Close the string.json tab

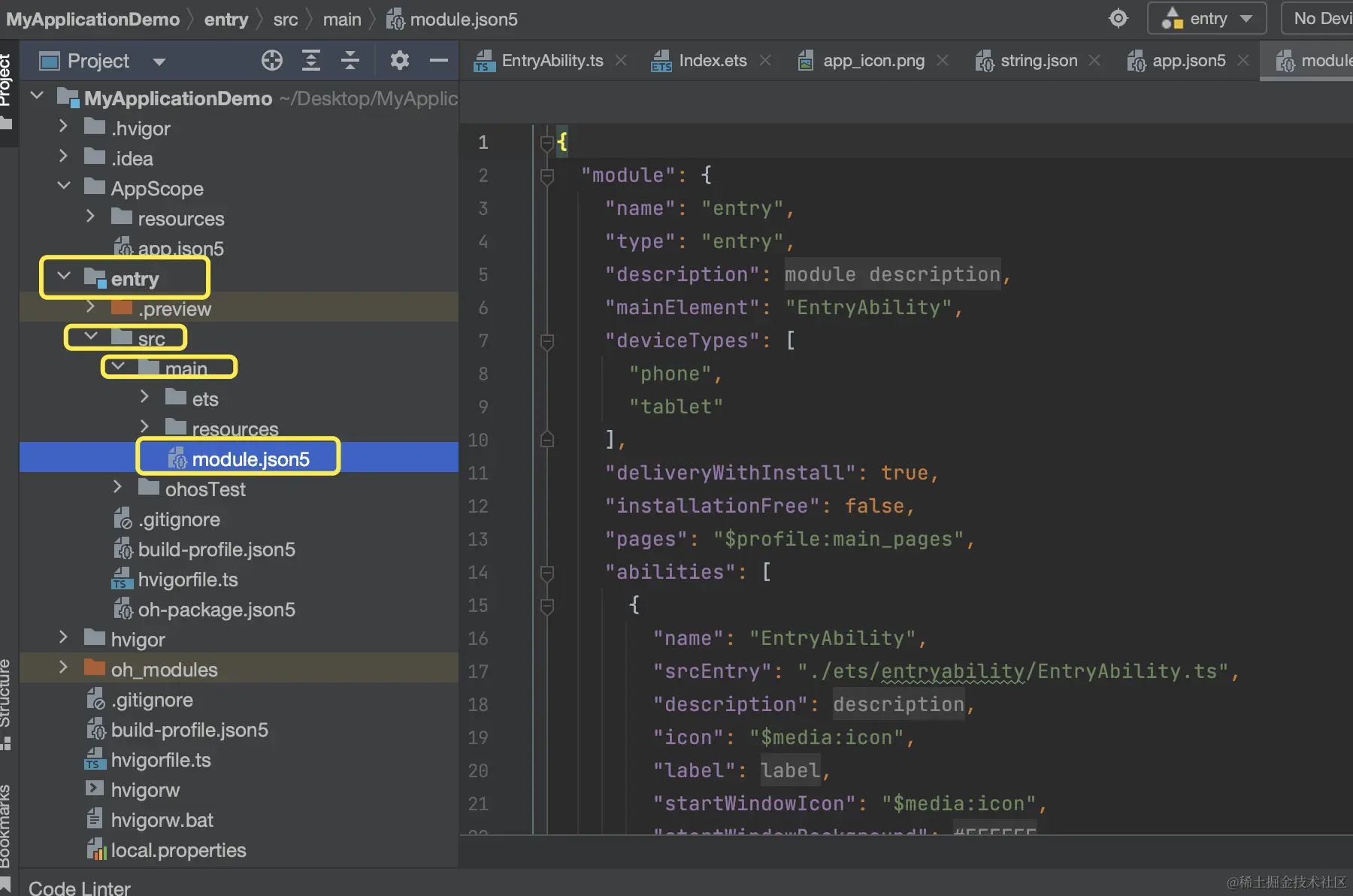point(1094,60)
